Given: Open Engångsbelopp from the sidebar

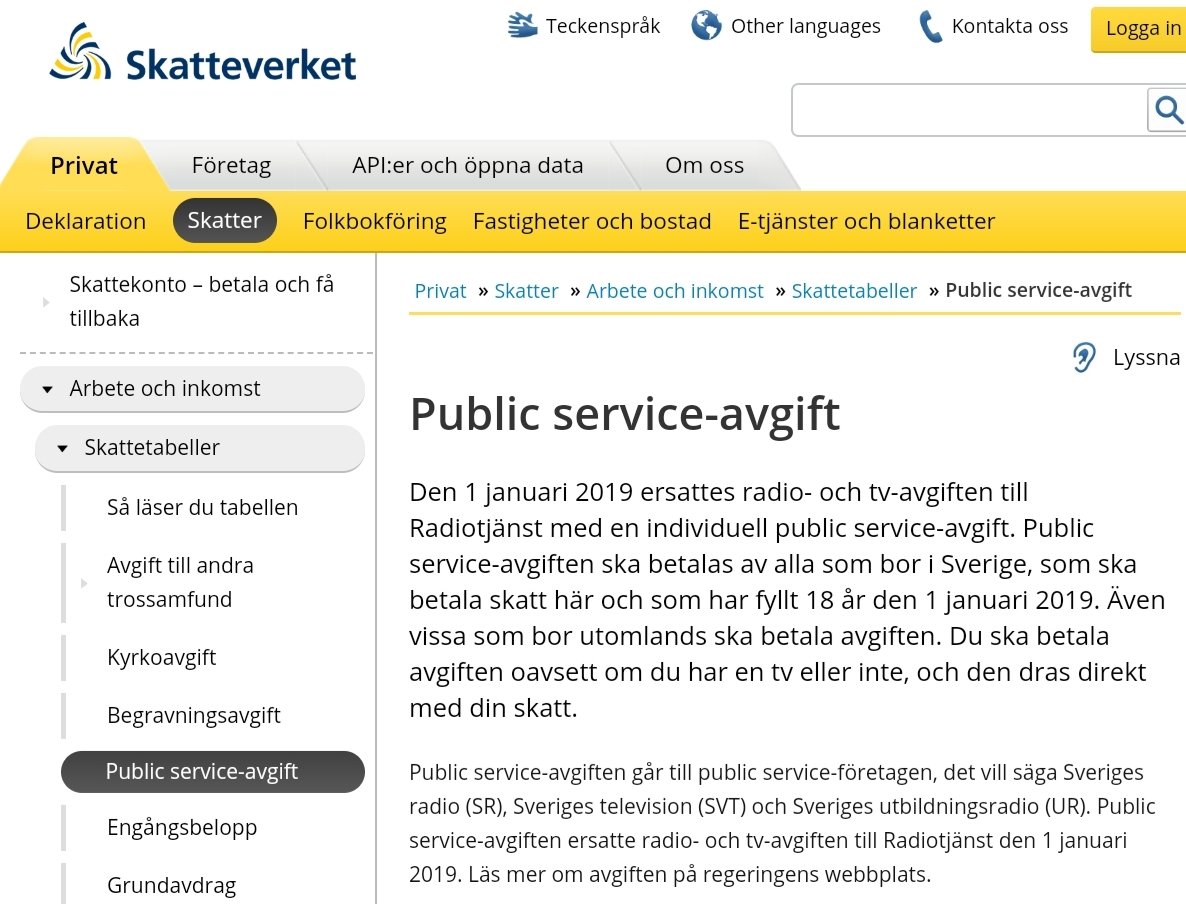Looking at the screenshot, I should click(x=182, y=827).
